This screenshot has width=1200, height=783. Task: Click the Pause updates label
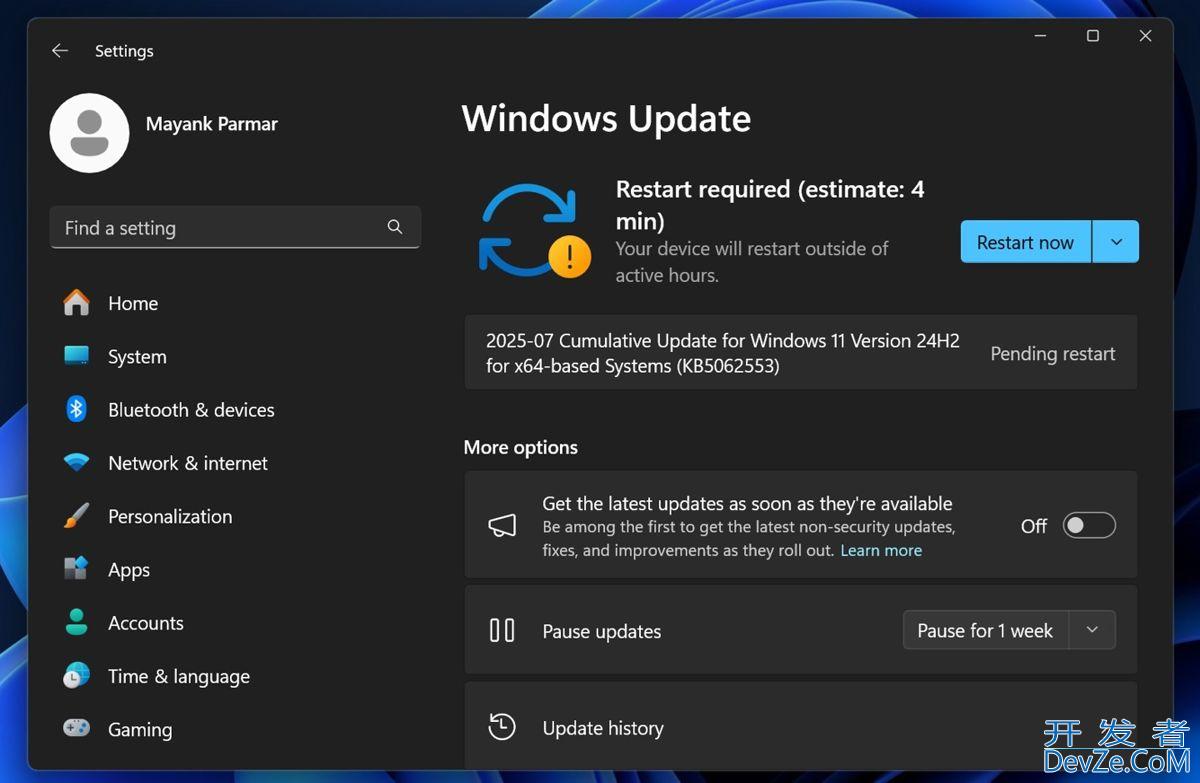pyautogui.click(x=602, y=631)
